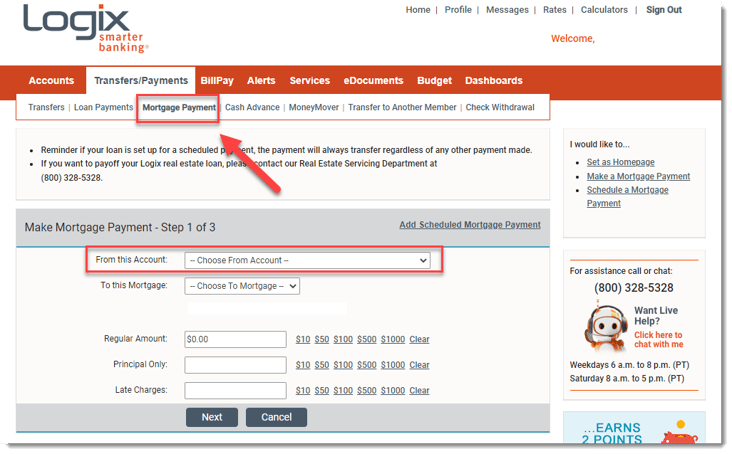Open the Cash Advance submenu item
The image size is (732, 454).
(x=252, y=107)
